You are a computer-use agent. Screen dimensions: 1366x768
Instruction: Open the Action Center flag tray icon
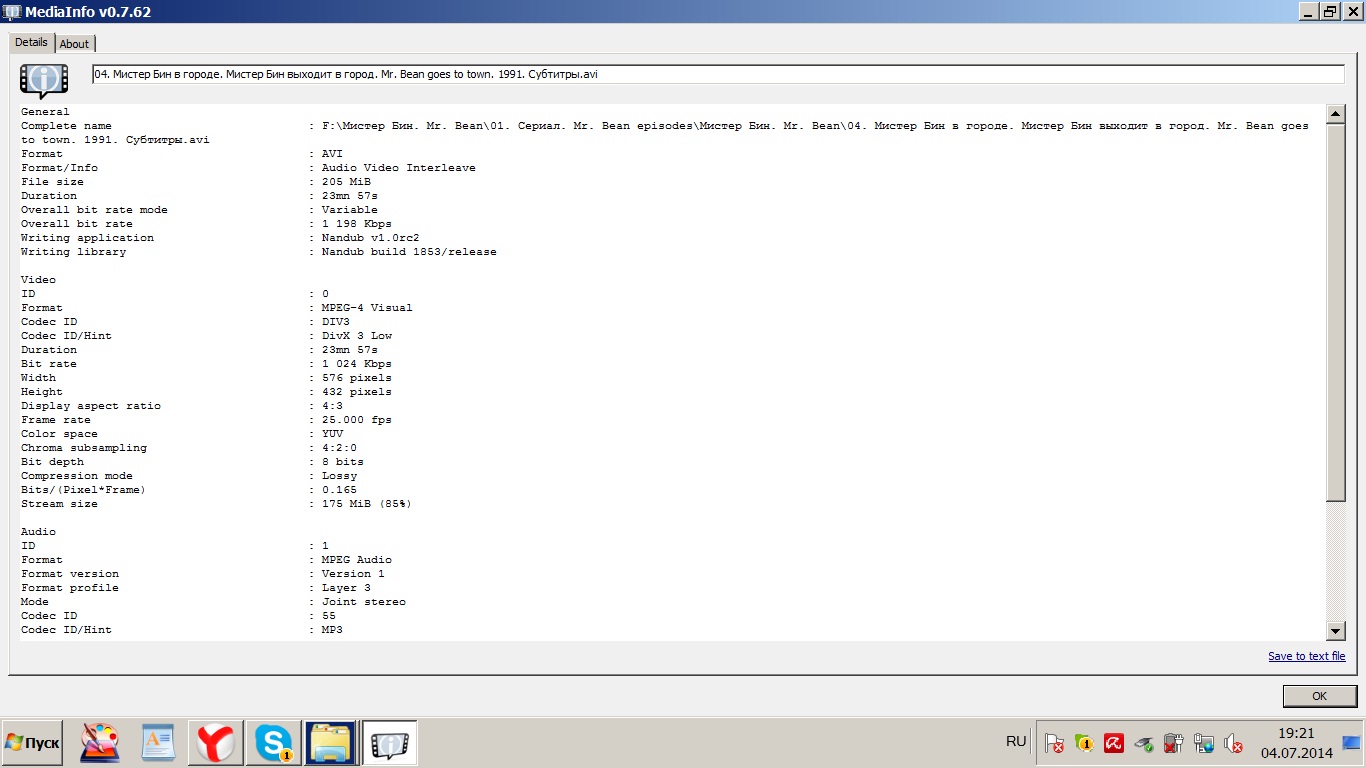tap(1054, 743)
